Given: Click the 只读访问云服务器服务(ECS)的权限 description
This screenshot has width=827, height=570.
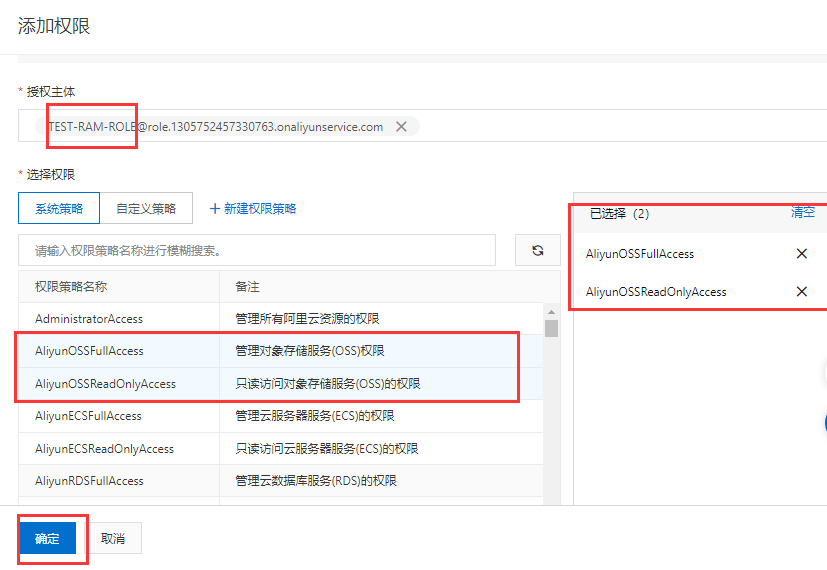Looking at the screenshot, I should coord(326,449).
